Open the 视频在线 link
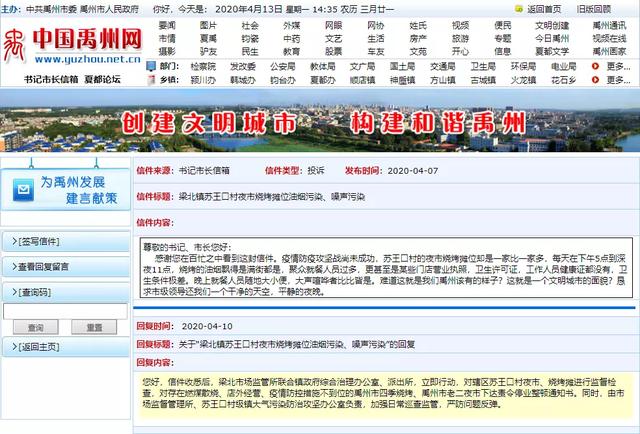The height and width of the screenshot is (434, 640). (x=609, y=39)
